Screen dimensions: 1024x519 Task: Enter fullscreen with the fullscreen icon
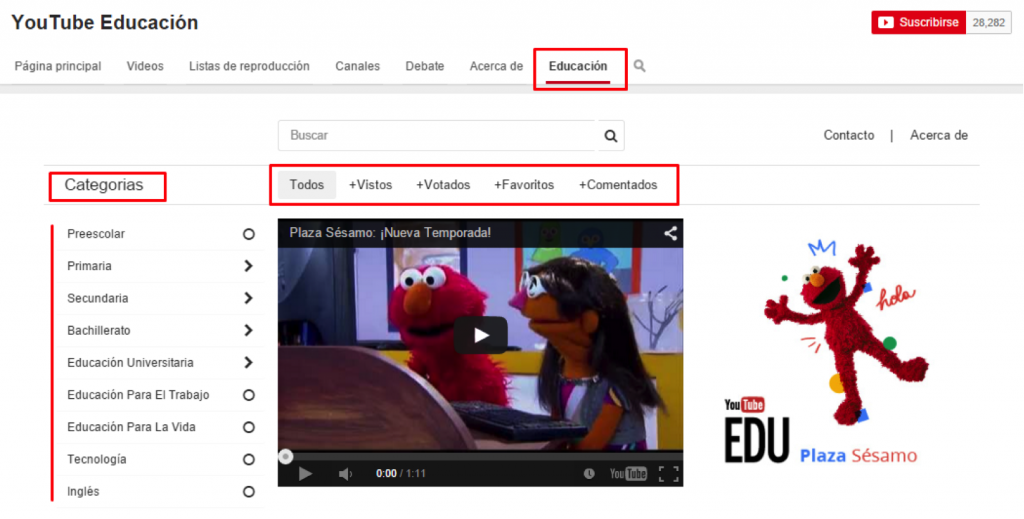coord(668,474)
